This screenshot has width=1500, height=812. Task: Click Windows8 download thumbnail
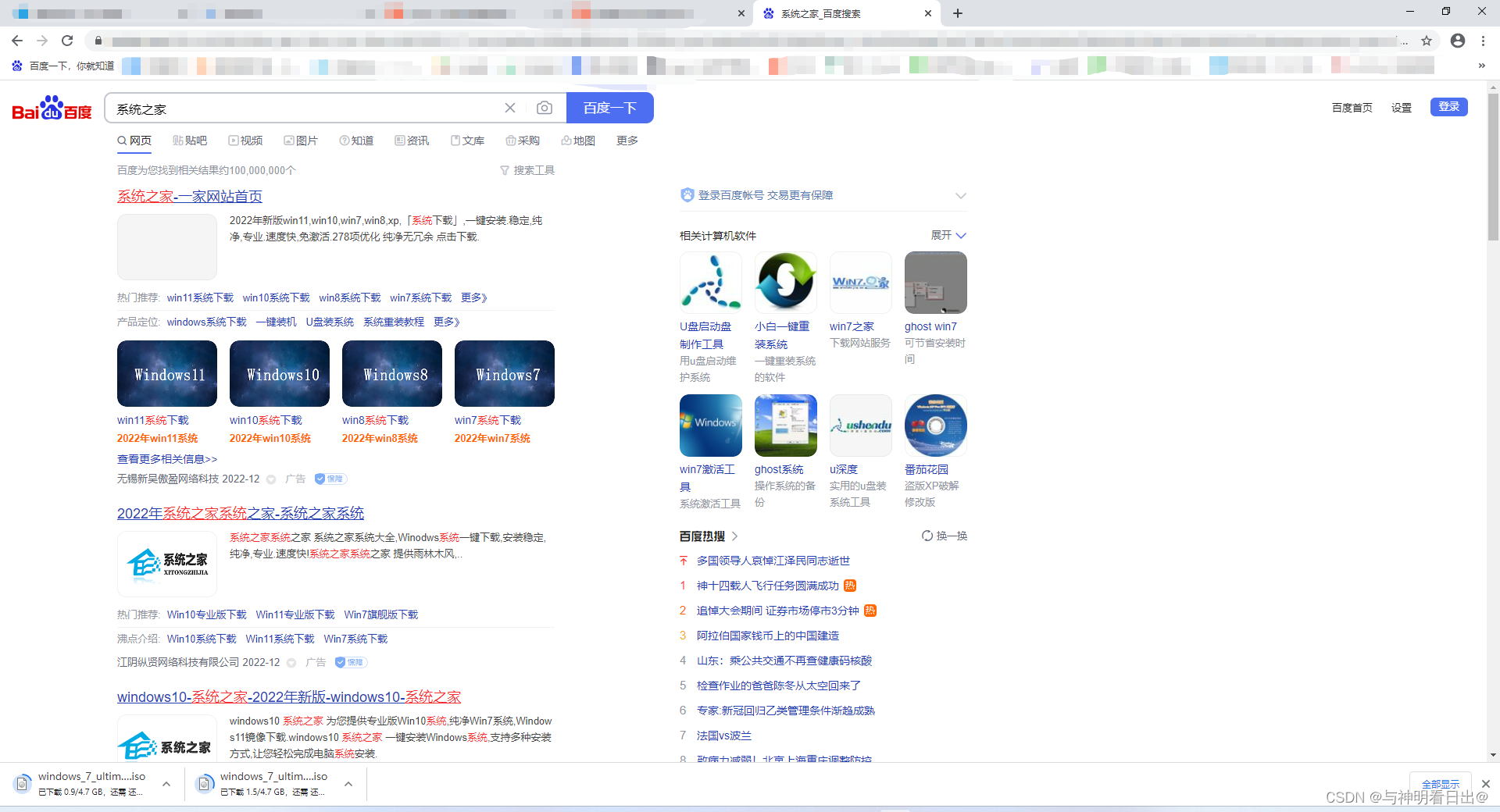(392, 373)
